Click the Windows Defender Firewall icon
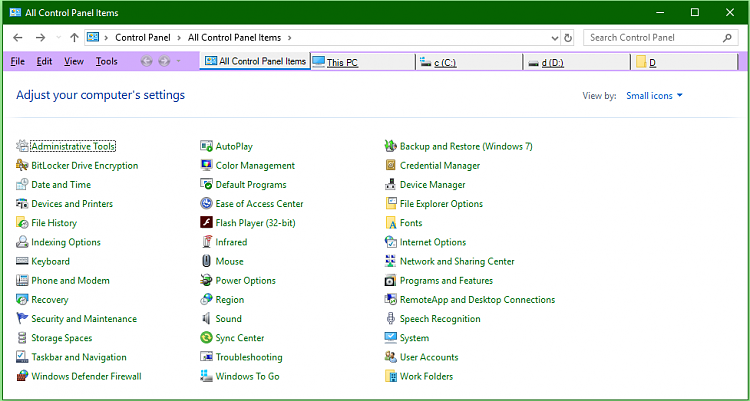Image resolution: width=750 pixels, height=401 pixels. (x=22, y=376)
